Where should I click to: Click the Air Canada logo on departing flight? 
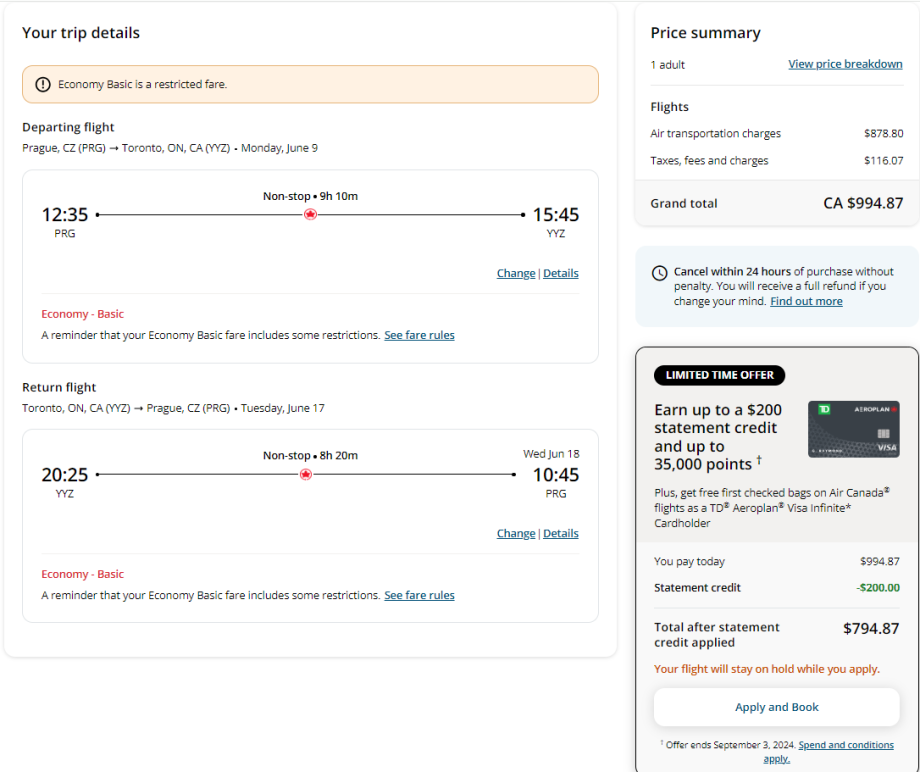click(310, 214)
